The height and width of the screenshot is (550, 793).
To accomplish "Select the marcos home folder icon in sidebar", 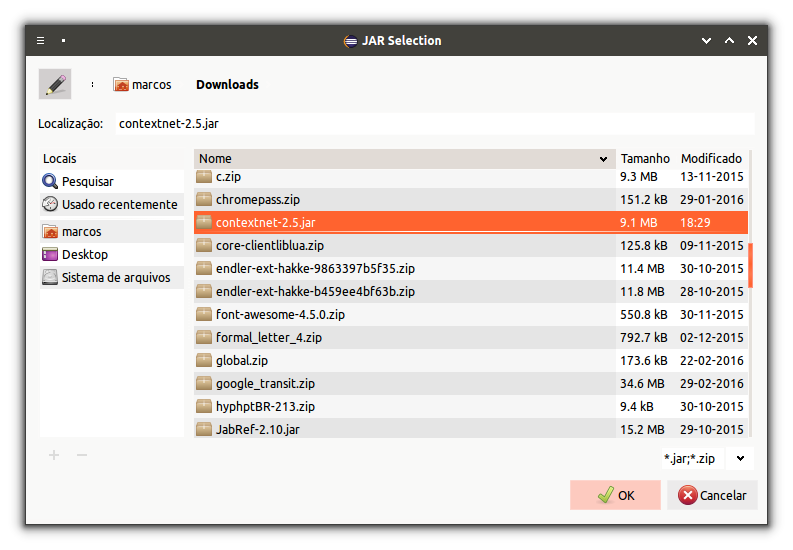I will pos(50,231).
